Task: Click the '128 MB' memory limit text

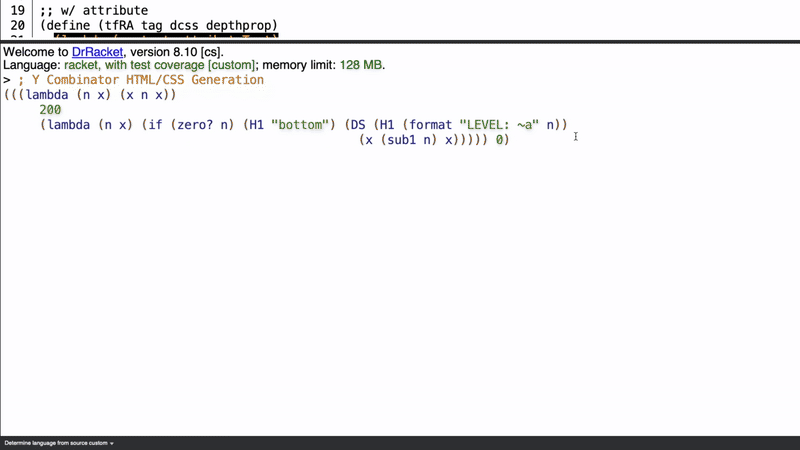Action: pos(360,65)
